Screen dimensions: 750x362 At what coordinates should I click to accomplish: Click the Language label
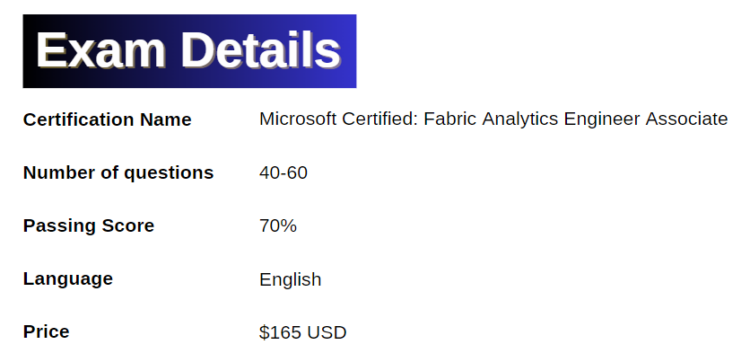click(x=68, y=279)
